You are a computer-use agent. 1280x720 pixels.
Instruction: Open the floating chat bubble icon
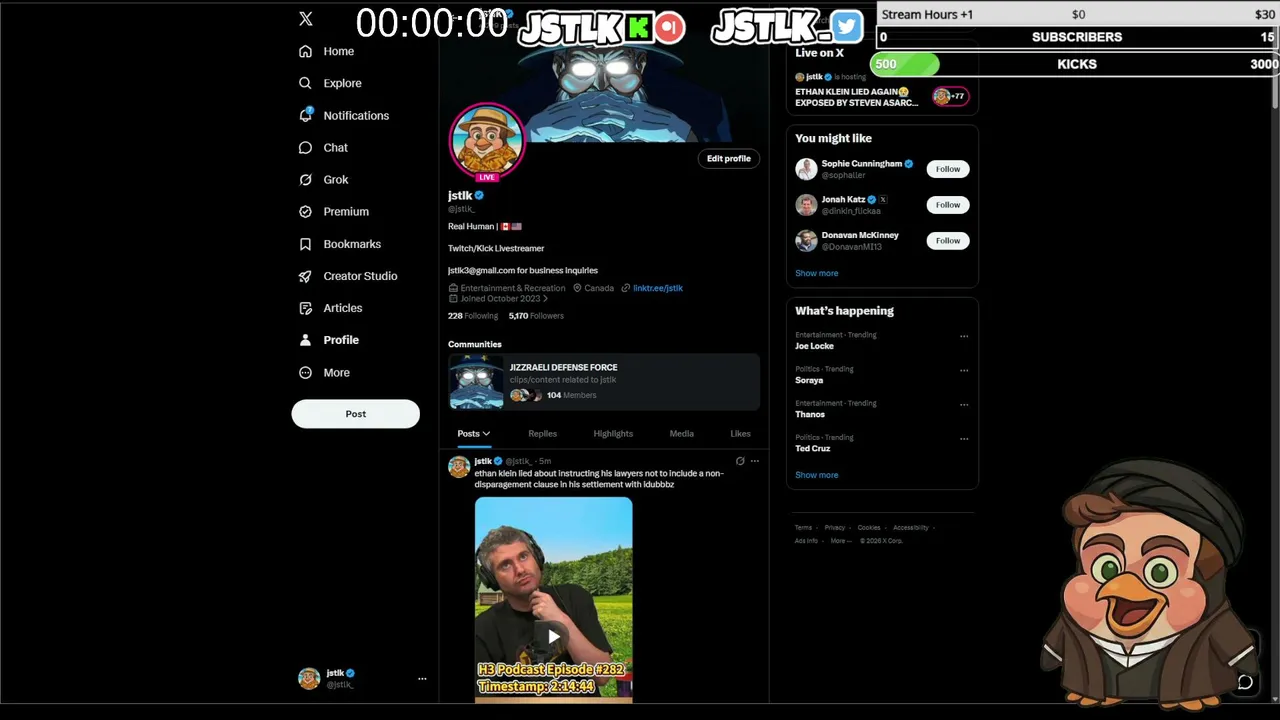tap(1245, 682)
